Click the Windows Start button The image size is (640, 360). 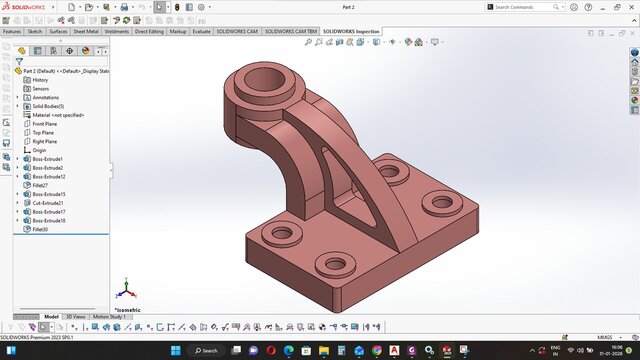176,351
